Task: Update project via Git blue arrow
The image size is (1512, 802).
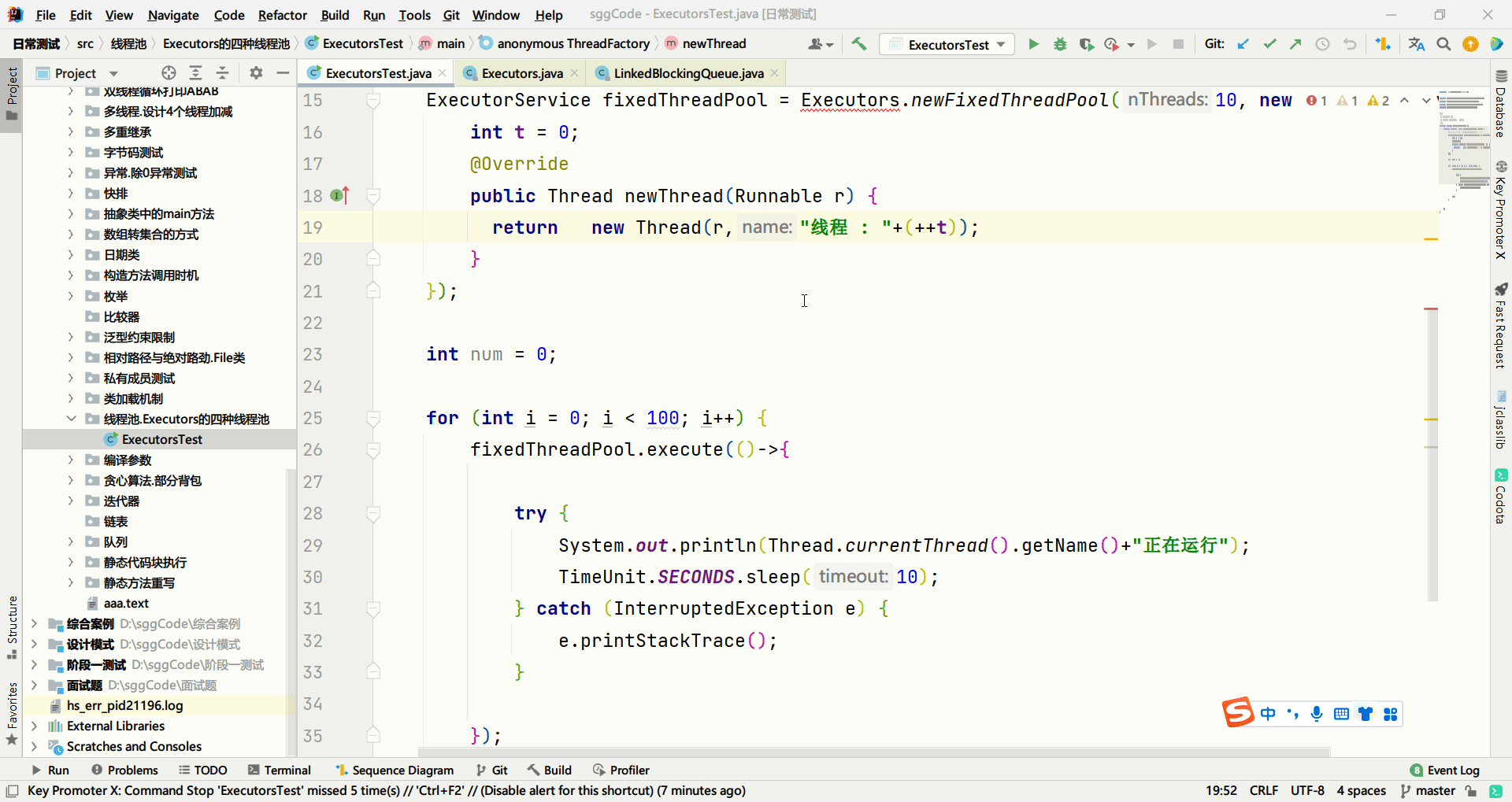Action: [x=1243, y=44]
